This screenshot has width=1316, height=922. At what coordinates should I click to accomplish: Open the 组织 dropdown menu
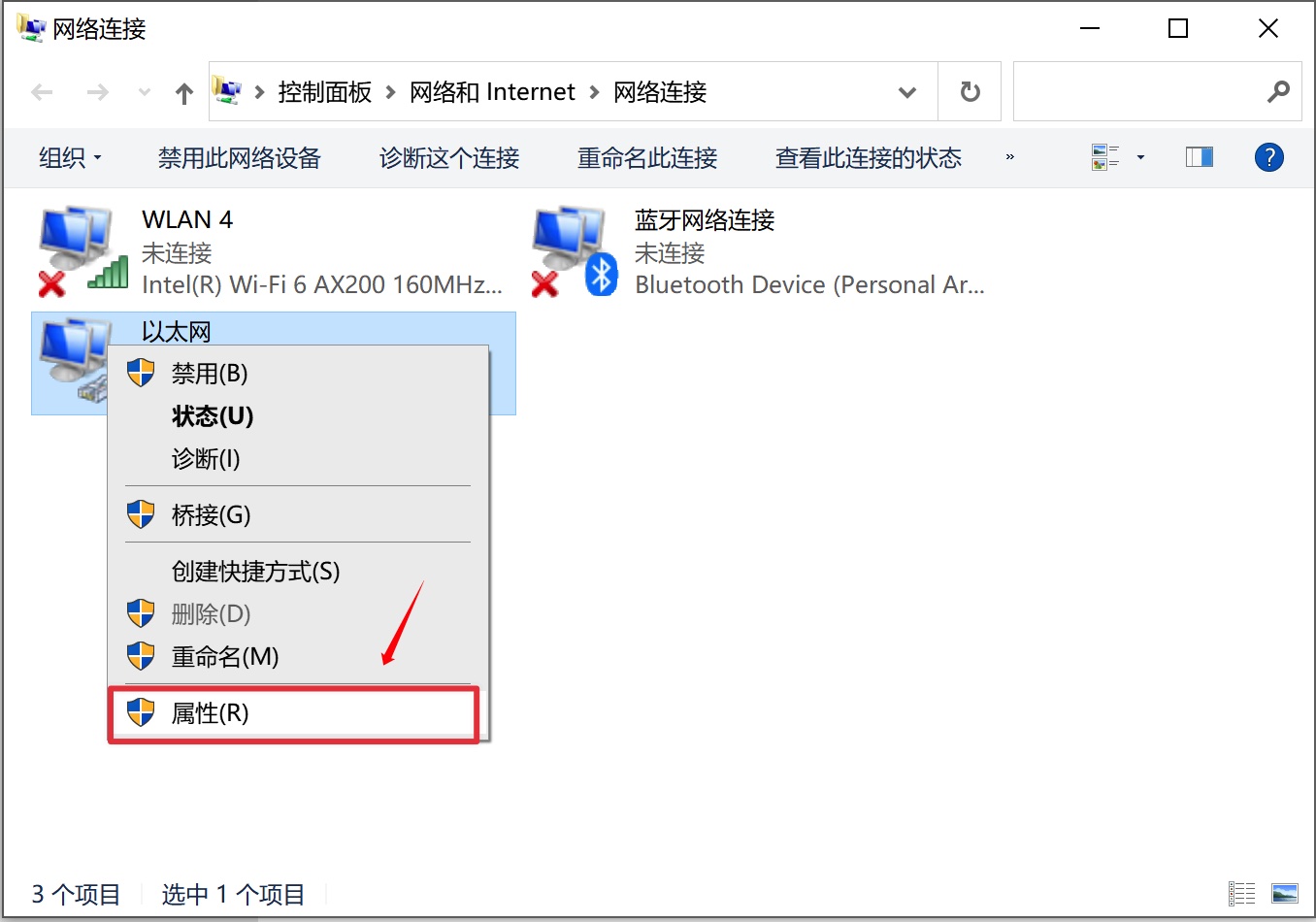(70, 157)
